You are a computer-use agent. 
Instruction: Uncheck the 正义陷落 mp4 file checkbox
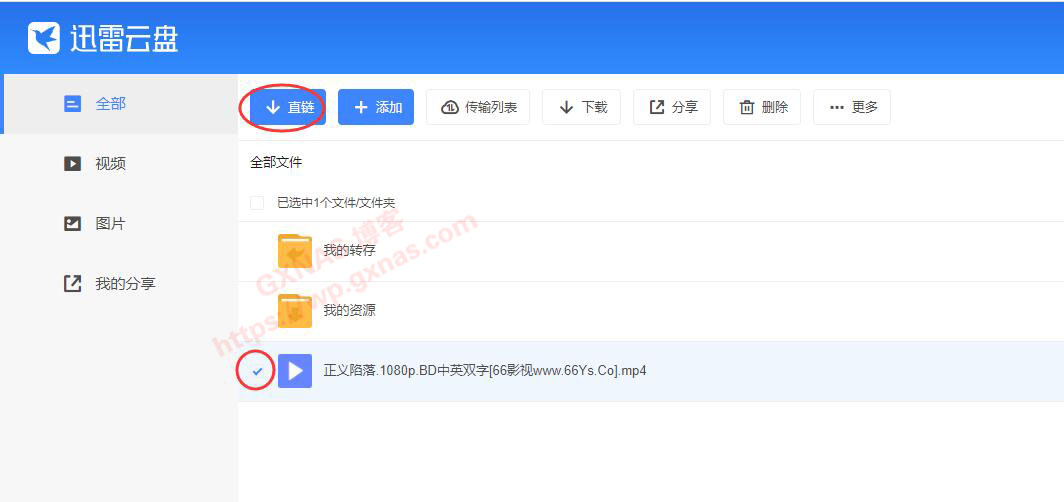pos(257,371)
